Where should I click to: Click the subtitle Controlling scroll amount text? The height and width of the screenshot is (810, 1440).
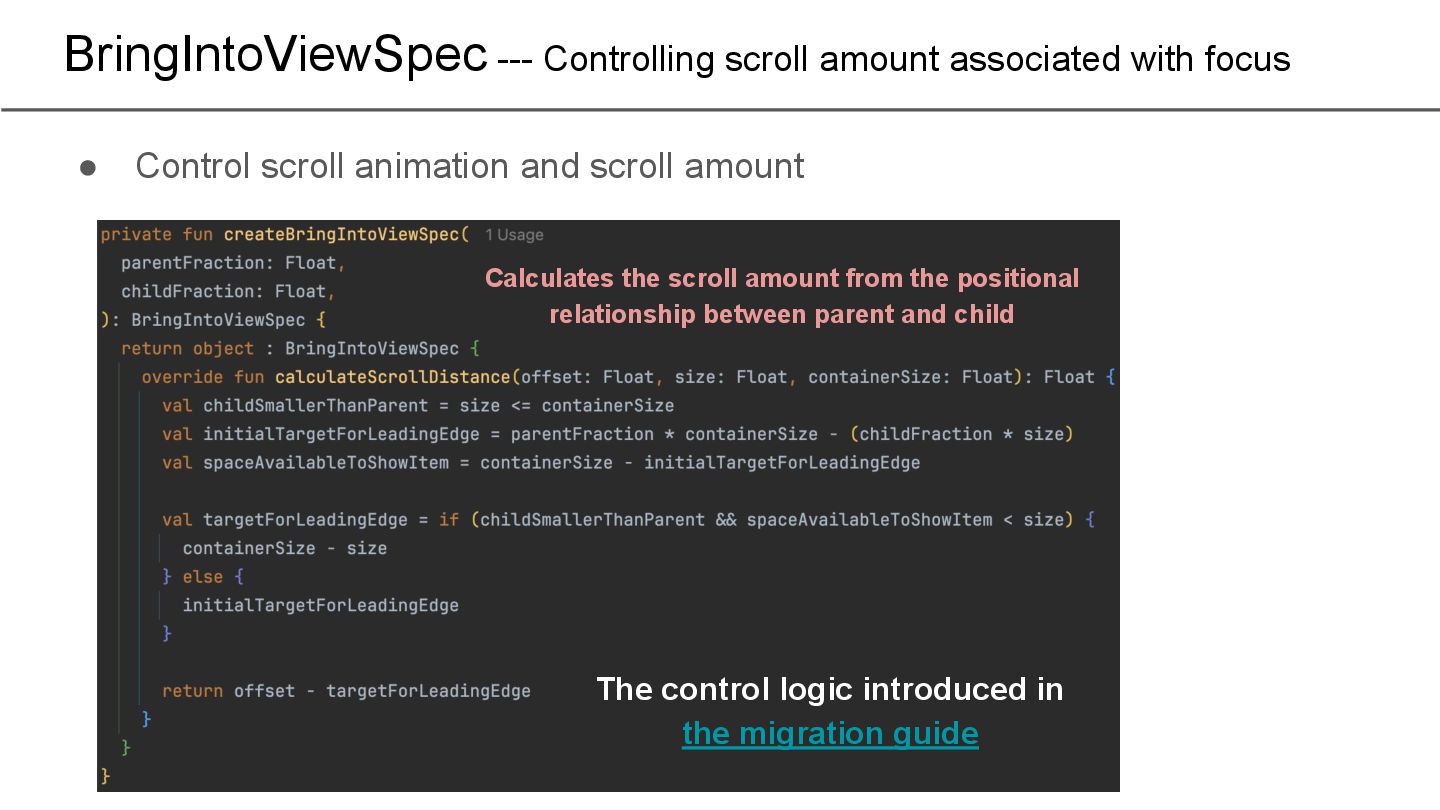pyautogui.click(x=917, y=59)
